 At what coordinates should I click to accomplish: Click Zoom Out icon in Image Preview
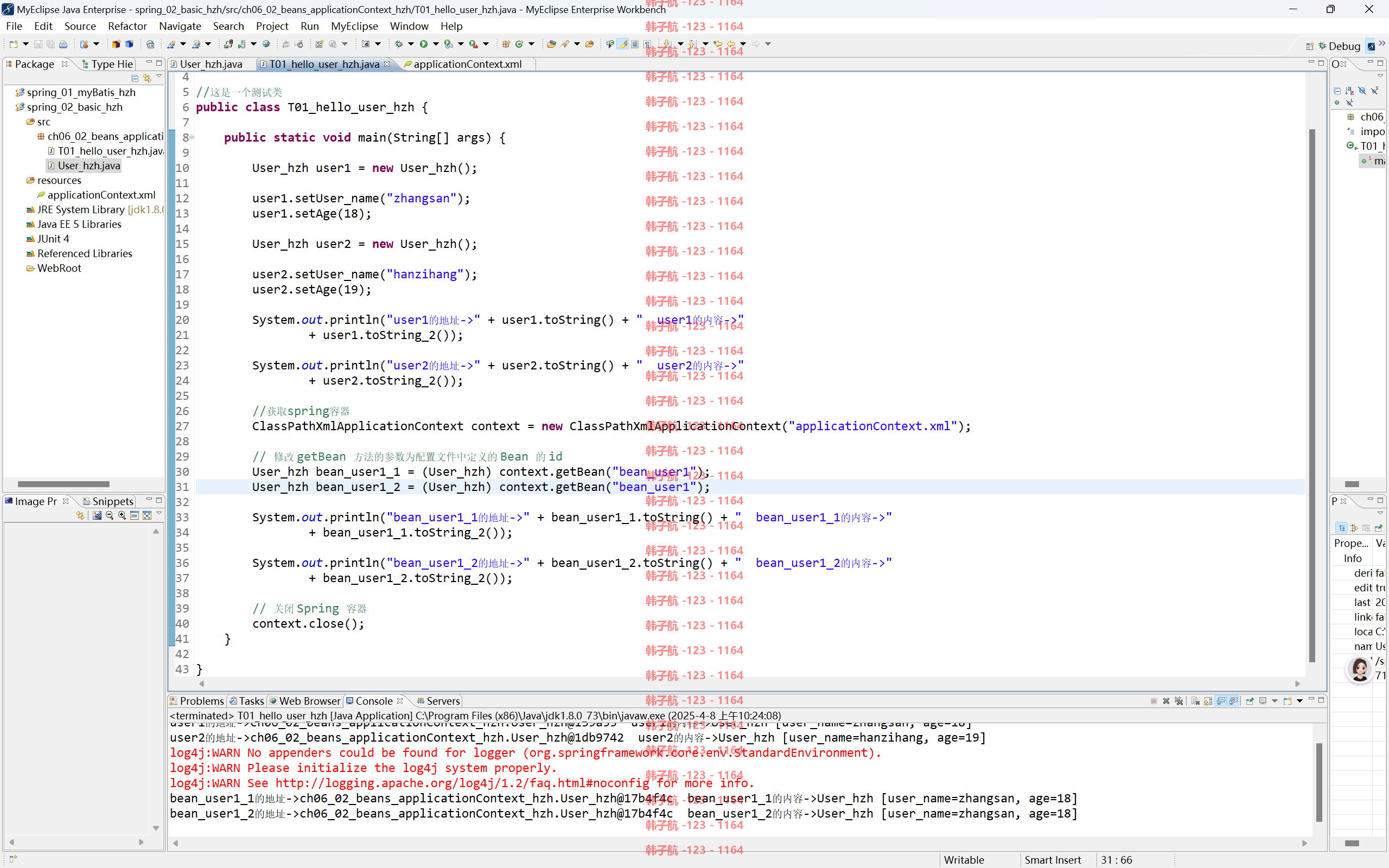click(110, 515)
